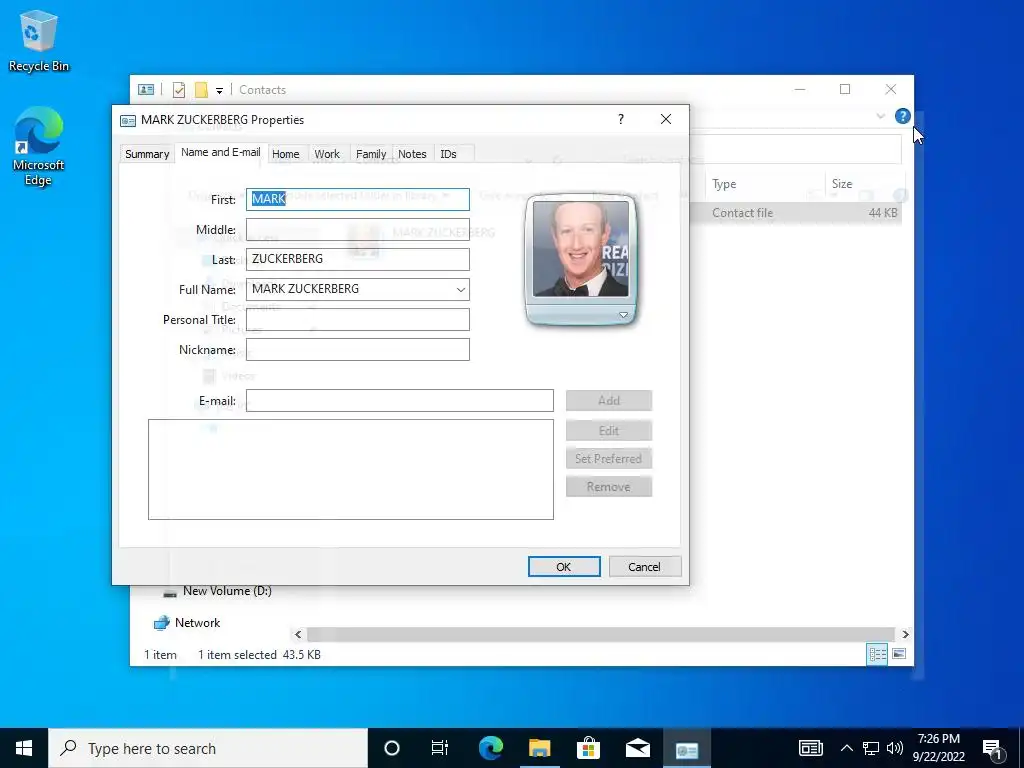Switch to the Home tab
1024x768 pixels.
pos(285,154)
